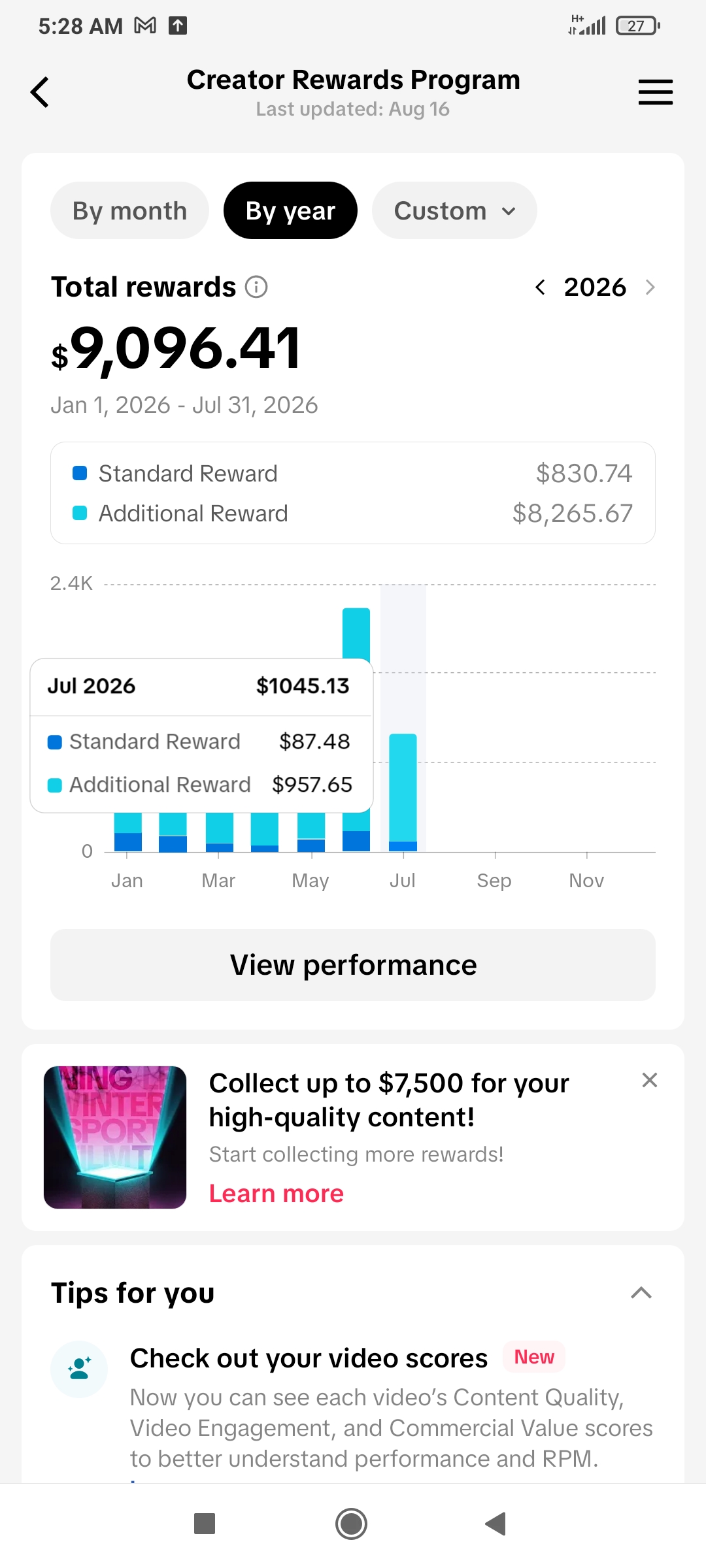Open the hamburger menu icon

click(655, 92)
